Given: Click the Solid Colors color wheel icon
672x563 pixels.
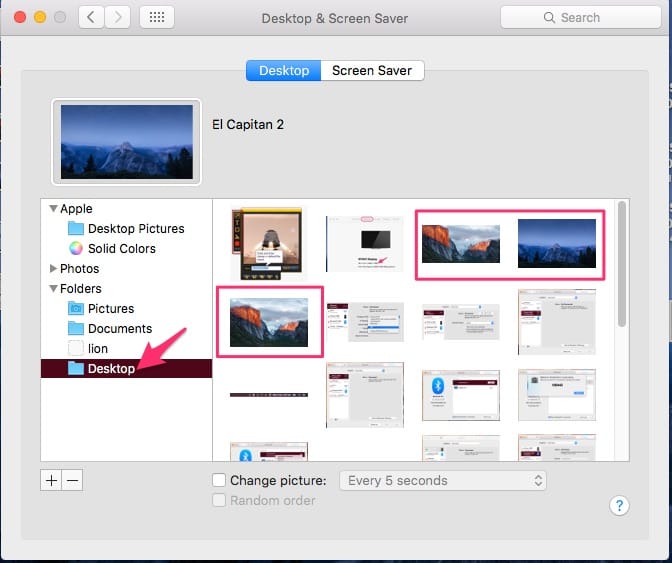Looking at the screenshot, I should click(x=76, y=248).
